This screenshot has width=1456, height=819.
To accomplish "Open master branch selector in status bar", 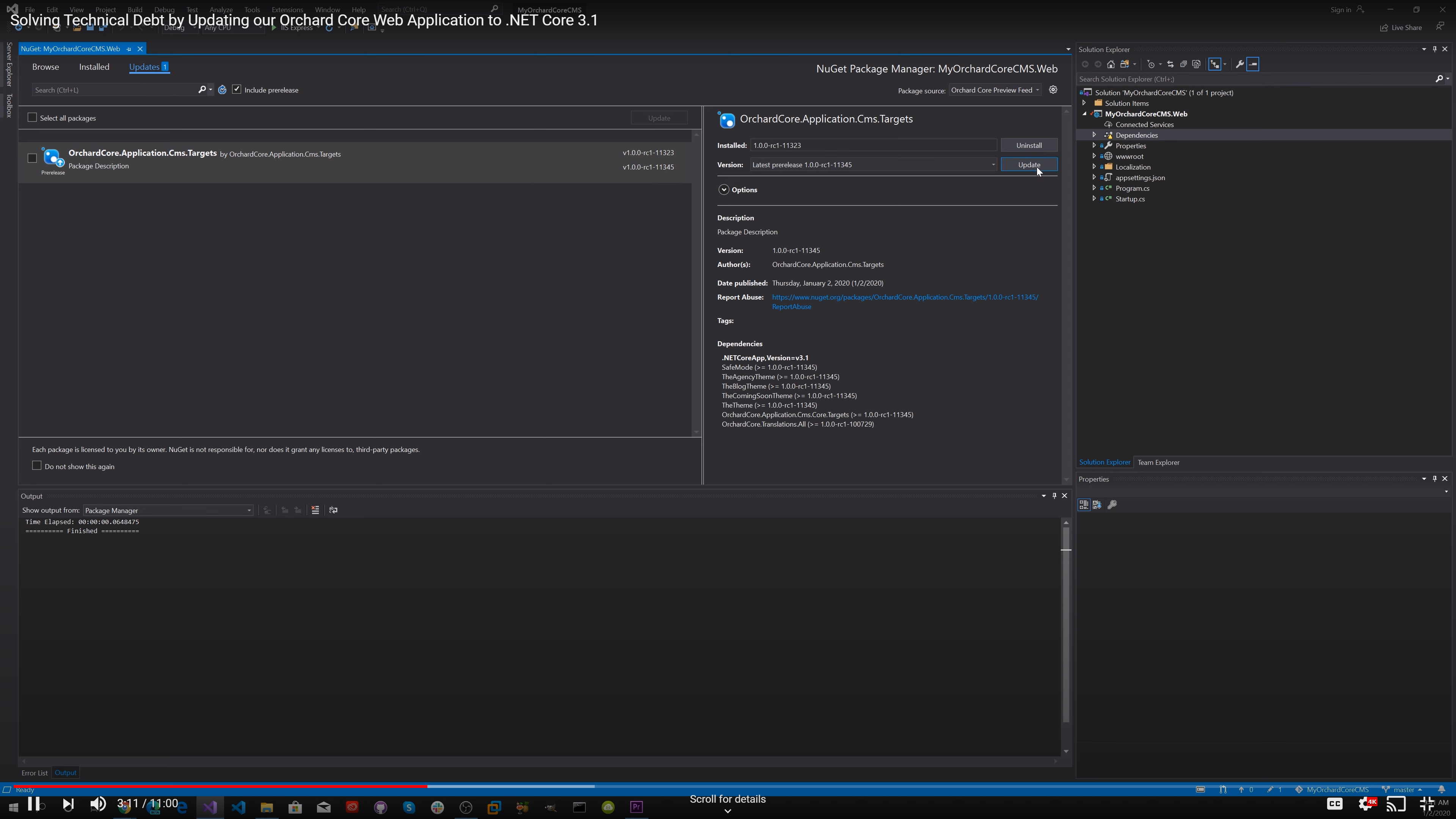I will (x=1402, y=789).
